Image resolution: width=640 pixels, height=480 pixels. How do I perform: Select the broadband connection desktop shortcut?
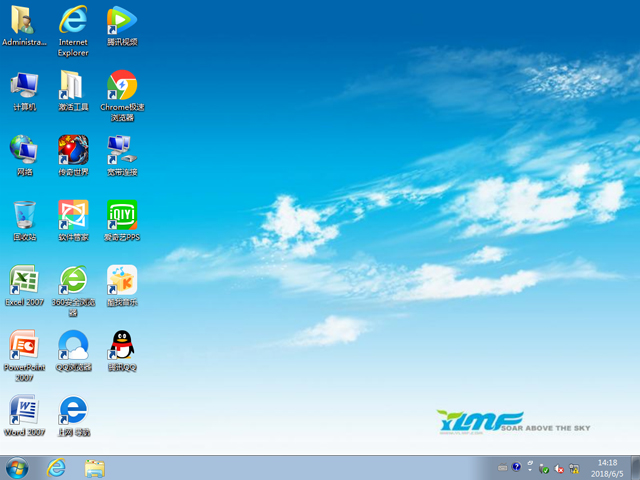(122, 150)
